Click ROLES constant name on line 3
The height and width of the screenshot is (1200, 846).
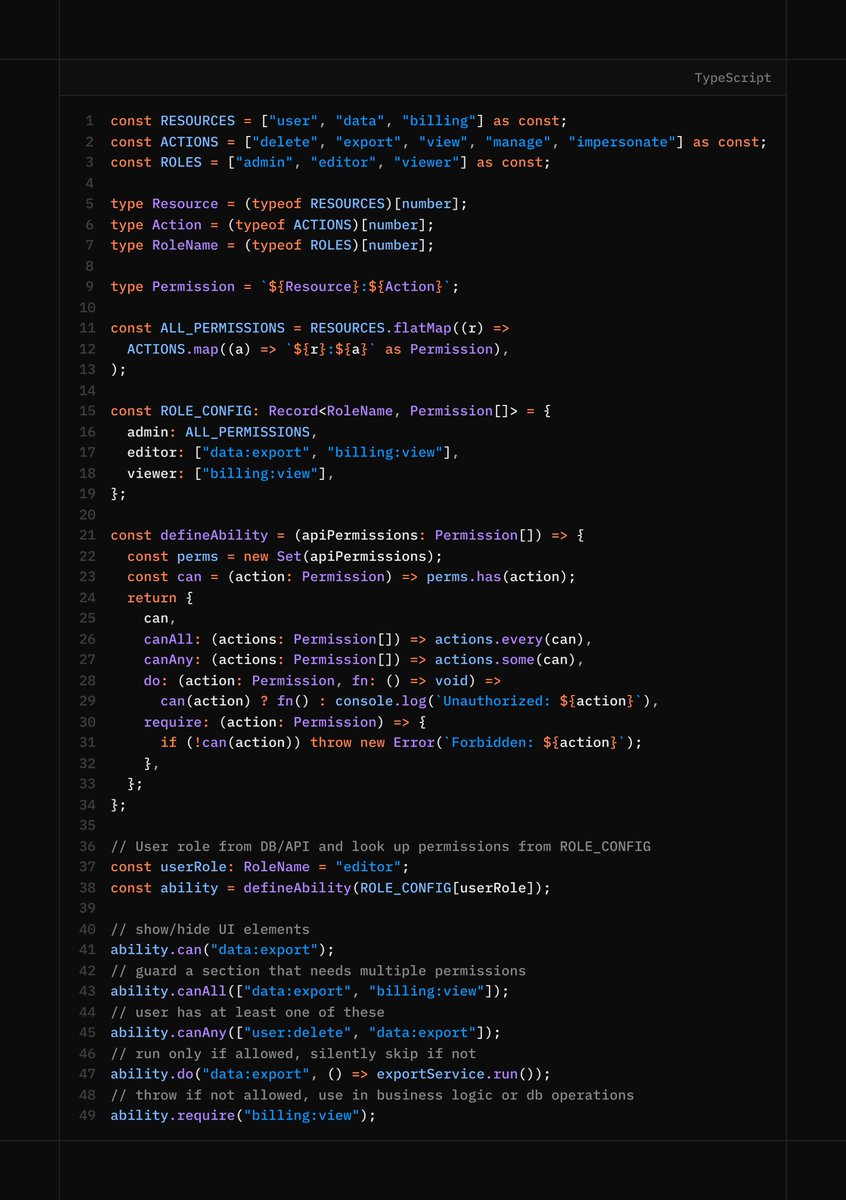[x=181, y=162]
